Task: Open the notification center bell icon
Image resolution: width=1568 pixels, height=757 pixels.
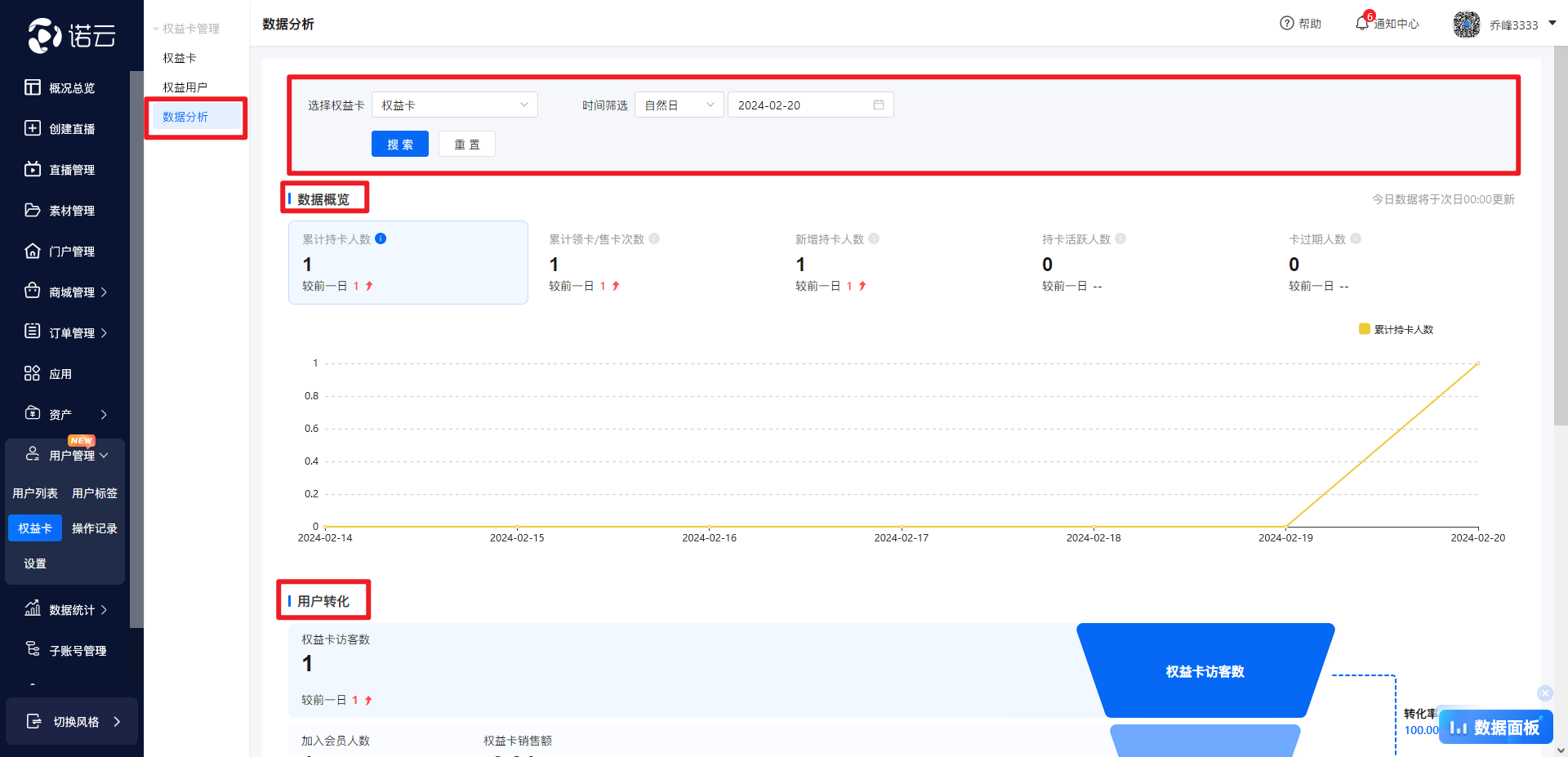Action: pyautogui.click(x=1361, y=24)
